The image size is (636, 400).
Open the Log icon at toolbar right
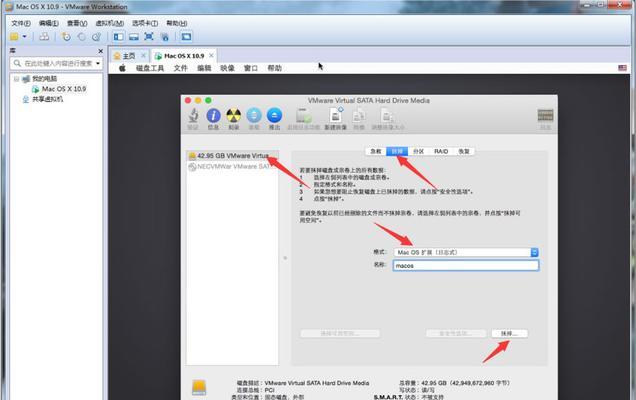(x=545, y=116)
